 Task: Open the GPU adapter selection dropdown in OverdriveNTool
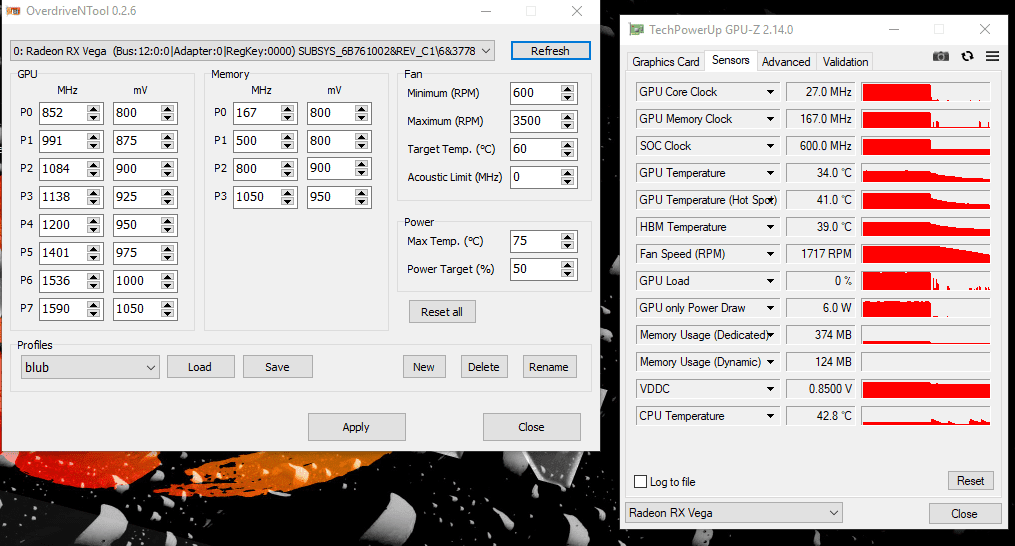(x=252, y=51)
